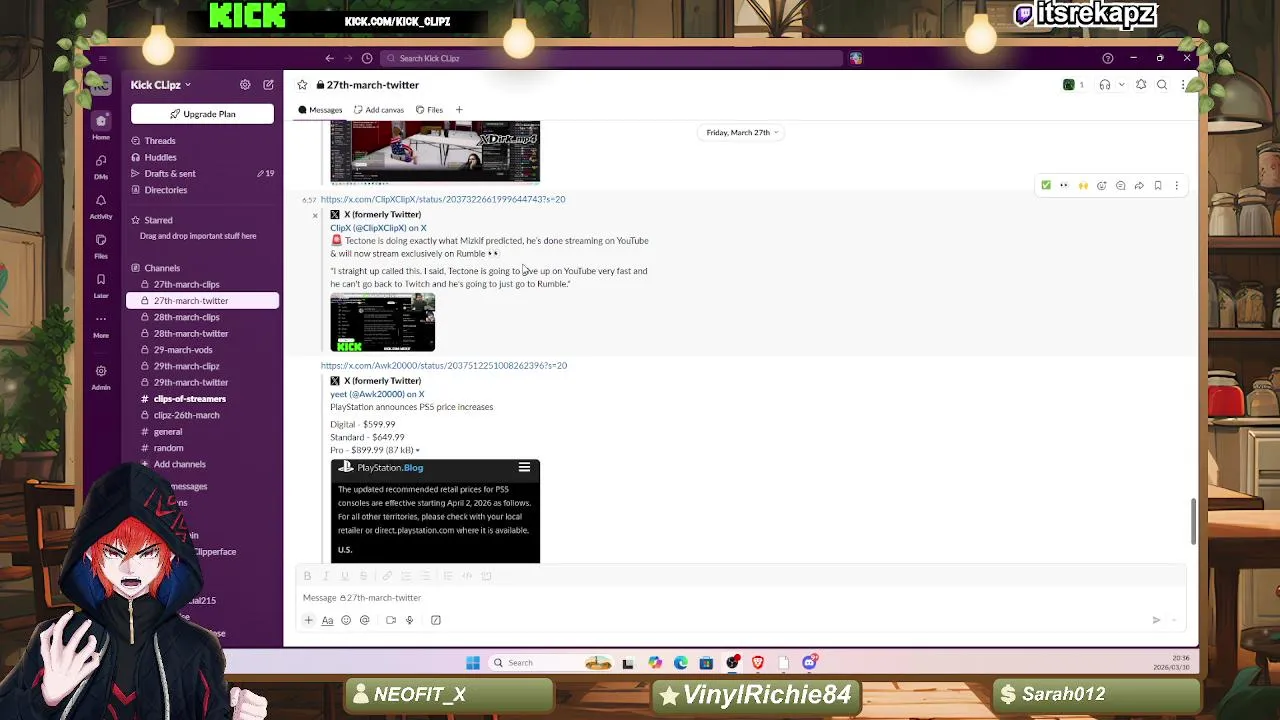Click the Upgrade Plan button
1280x720 pixels.
202,114
